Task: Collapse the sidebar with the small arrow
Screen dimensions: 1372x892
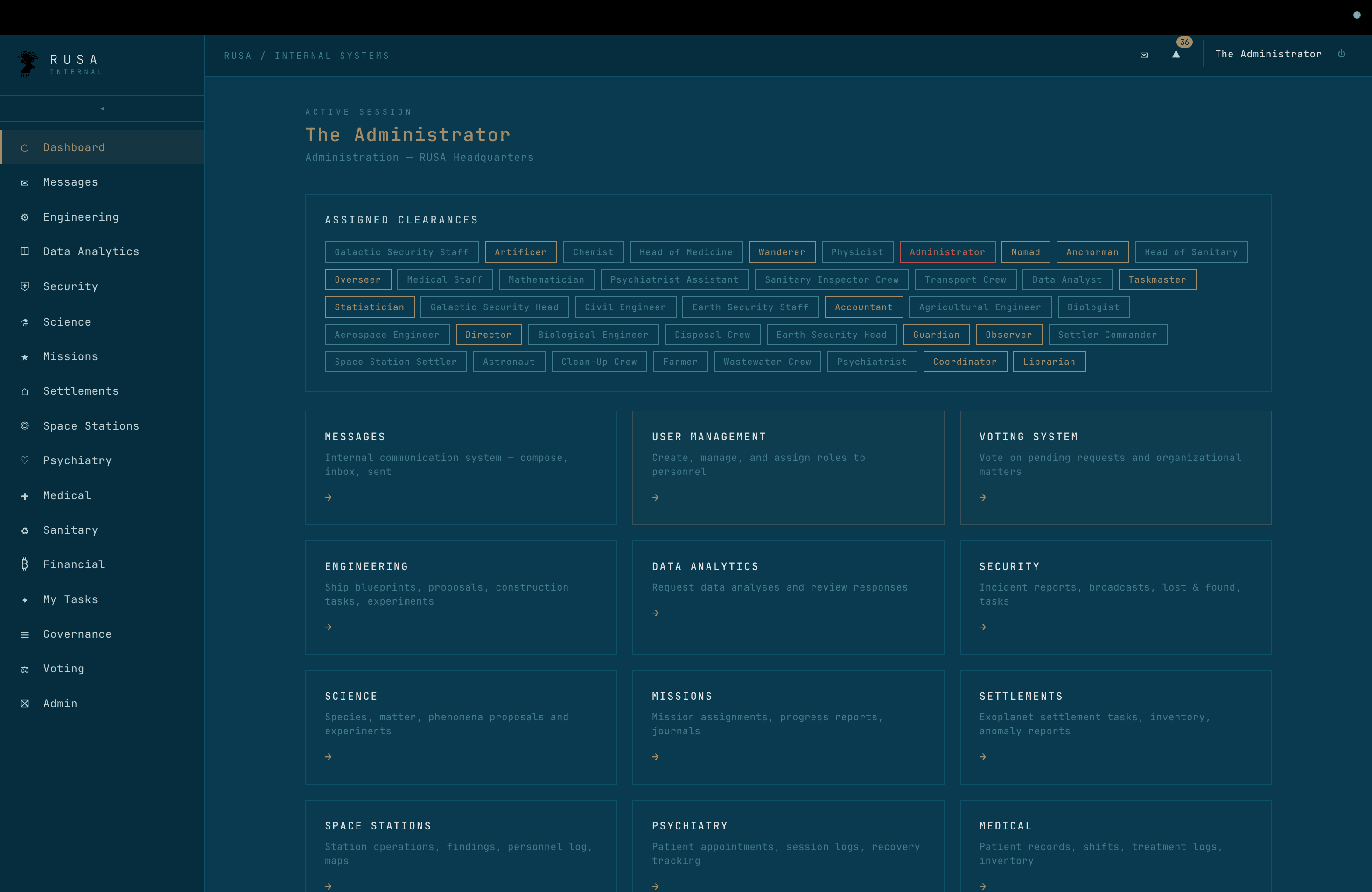Action: (x=102, y=108)
